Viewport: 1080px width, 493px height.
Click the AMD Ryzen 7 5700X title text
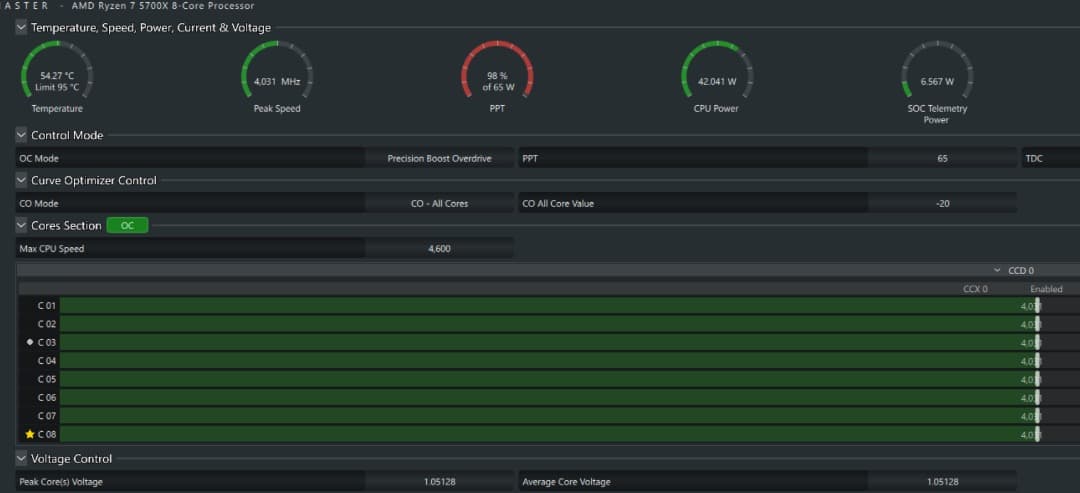click(x=163, y=6)
